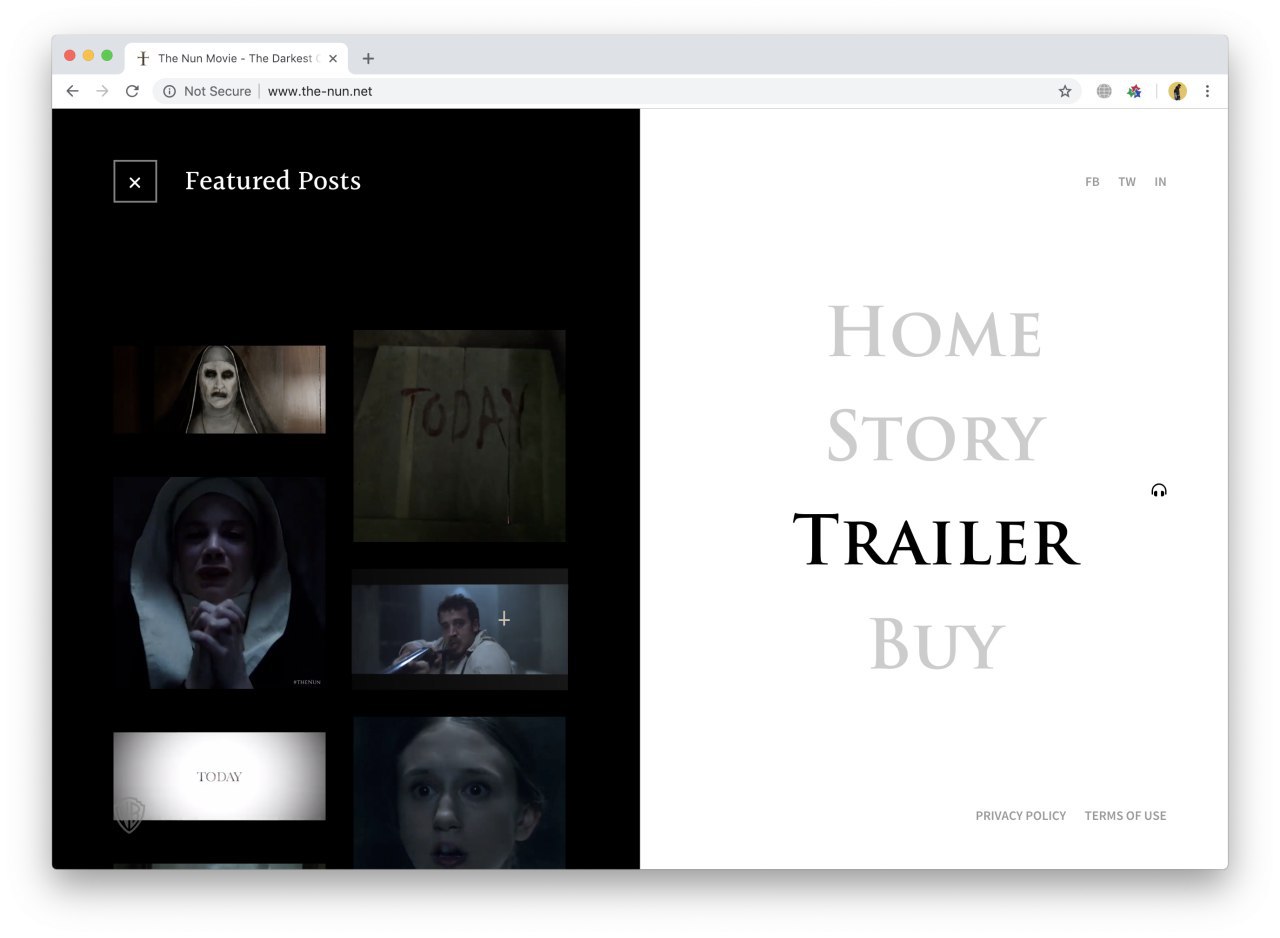Image resolution: width=1280 pixels, height=938 pixels.
Task: Select the Trailer menu item
Action: coord(936,540)
